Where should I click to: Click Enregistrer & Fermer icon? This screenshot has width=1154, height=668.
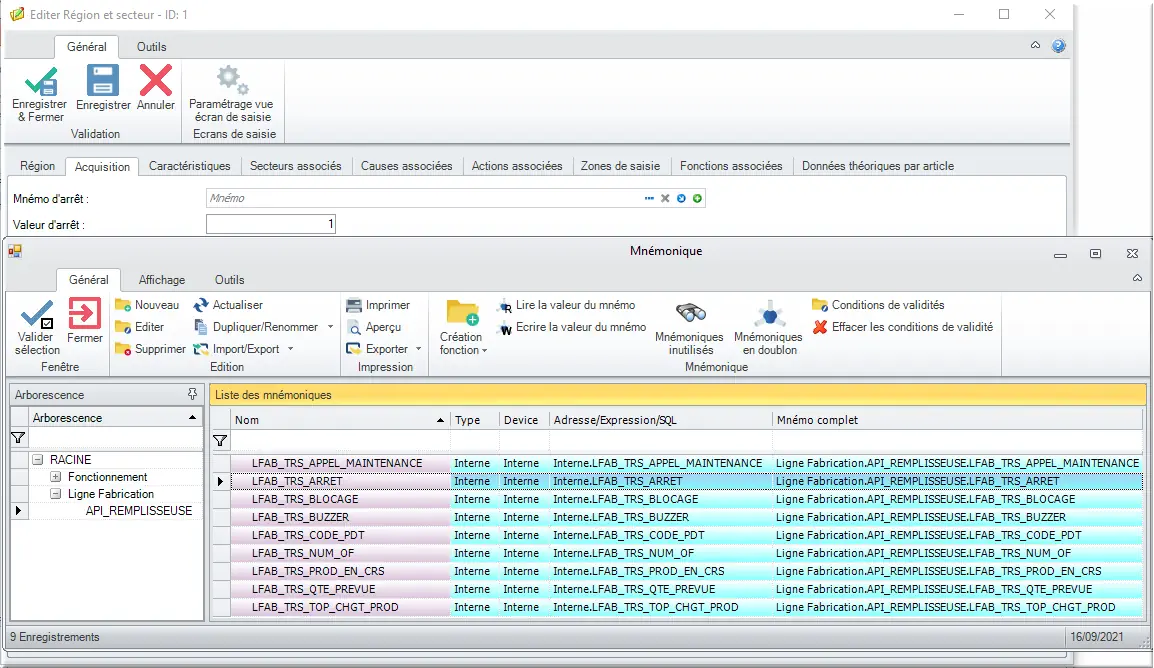(x=40, y=81)
